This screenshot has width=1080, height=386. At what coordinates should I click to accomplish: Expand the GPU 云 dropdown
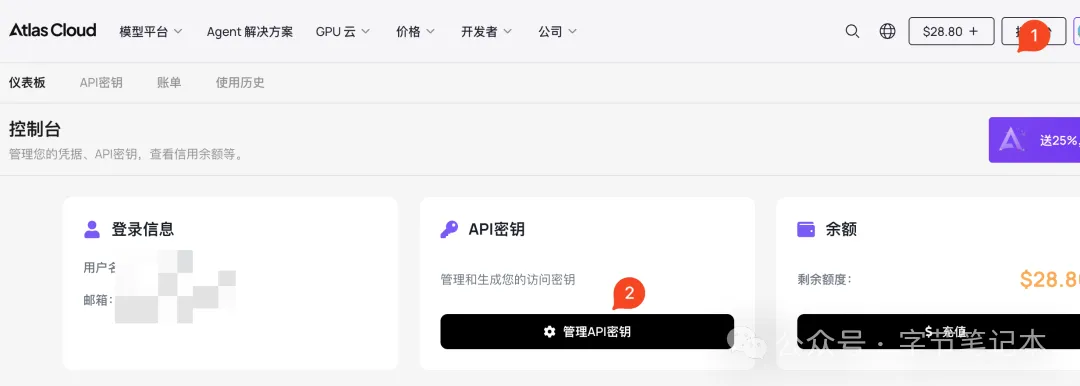pos(343,32)
